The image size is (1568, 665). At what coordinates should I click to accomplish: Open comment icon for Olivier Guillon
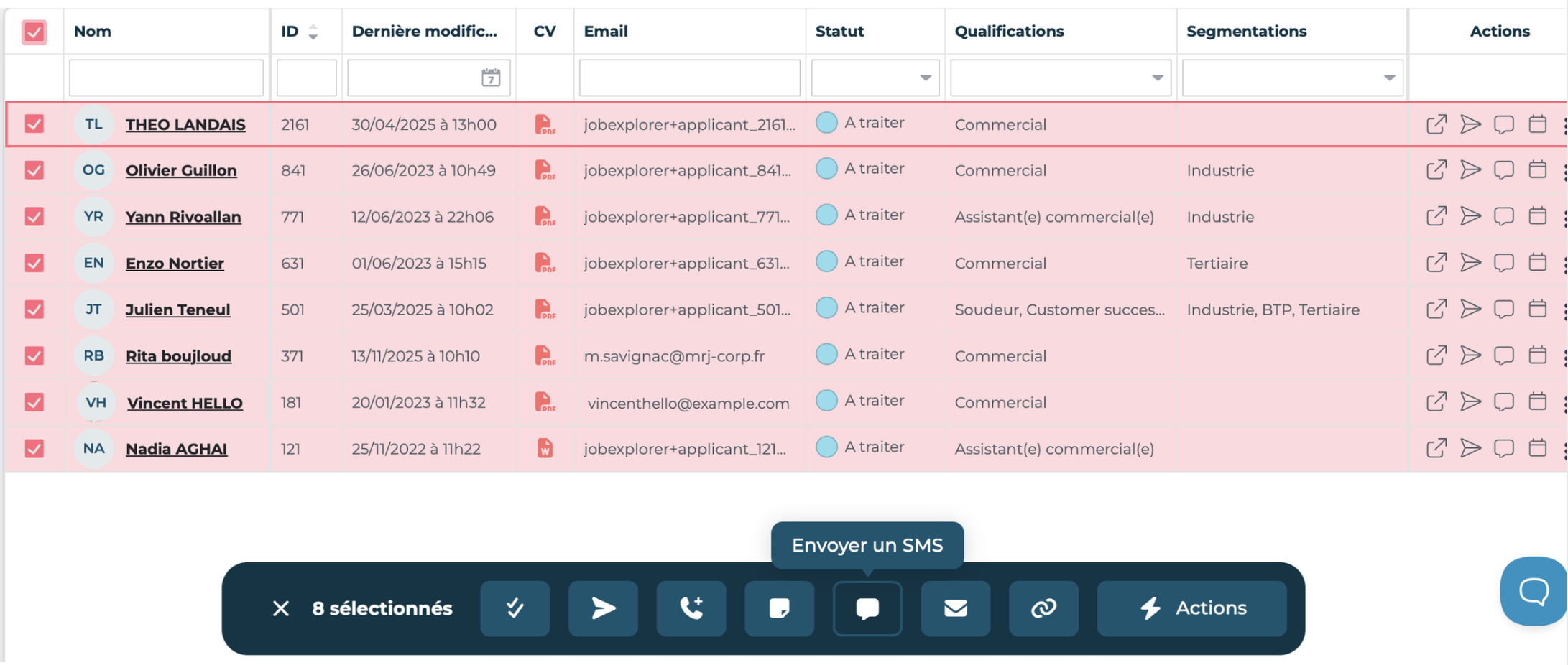(x=1504, y=170)
